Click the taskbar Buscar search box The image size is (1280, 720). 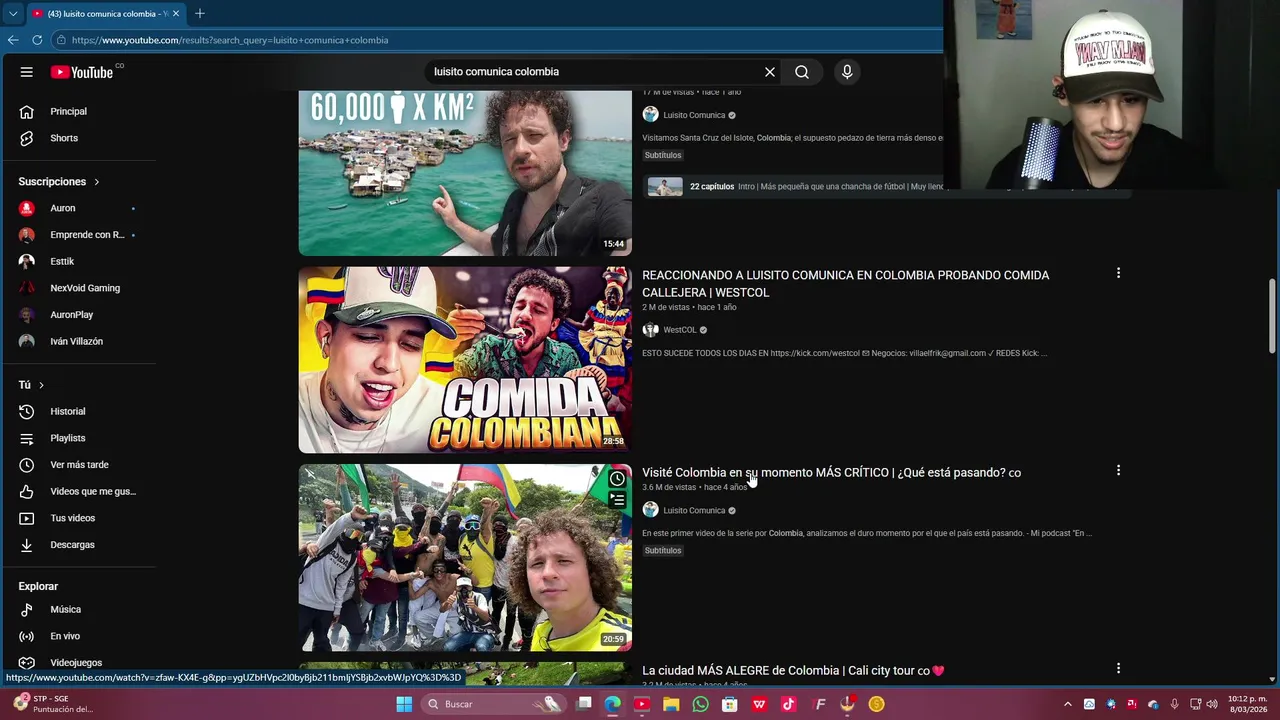(x=493, y=704)
